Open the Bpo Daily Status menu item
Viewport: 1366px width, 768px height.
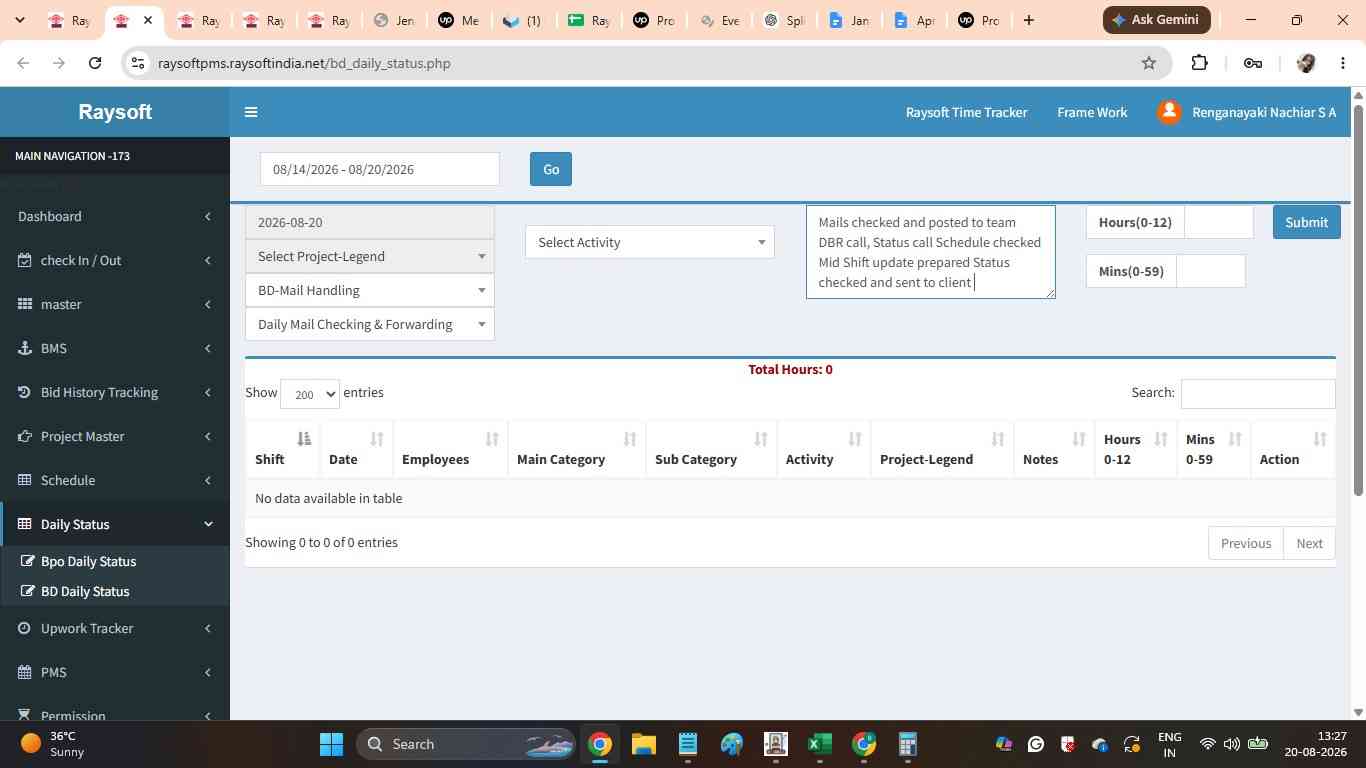88,561
